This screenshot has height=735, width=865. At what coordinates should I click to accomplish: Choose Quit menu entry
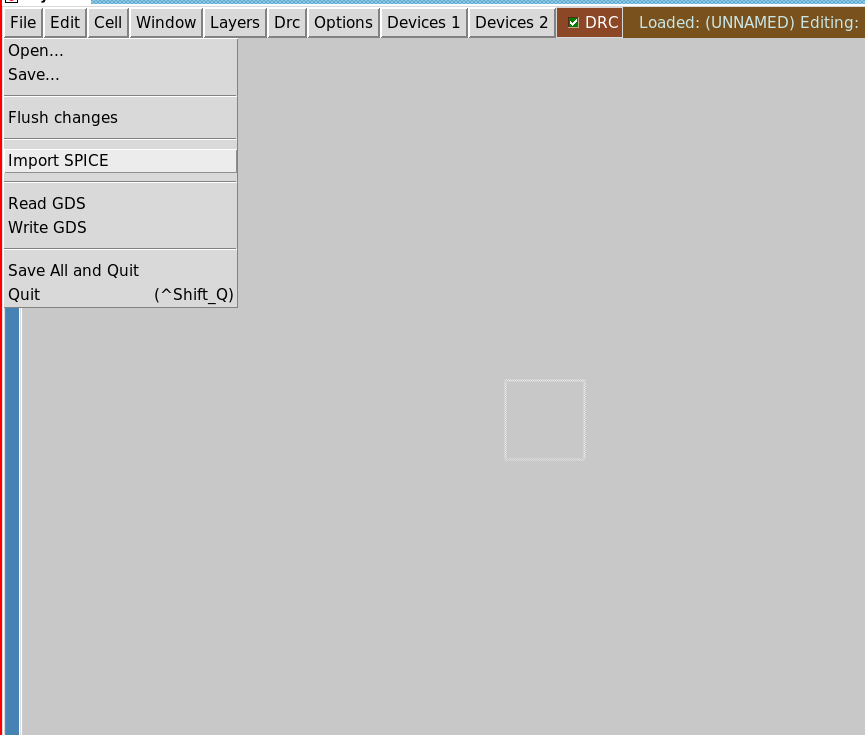click(x=120, y=295)
